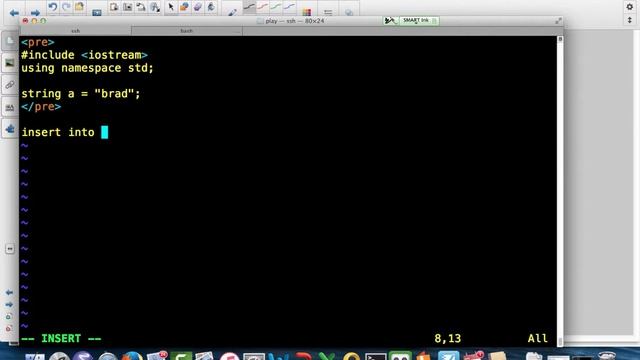Click the small left arrow in sidebar bottom
The image size is (640, 360).
[9, 293]
